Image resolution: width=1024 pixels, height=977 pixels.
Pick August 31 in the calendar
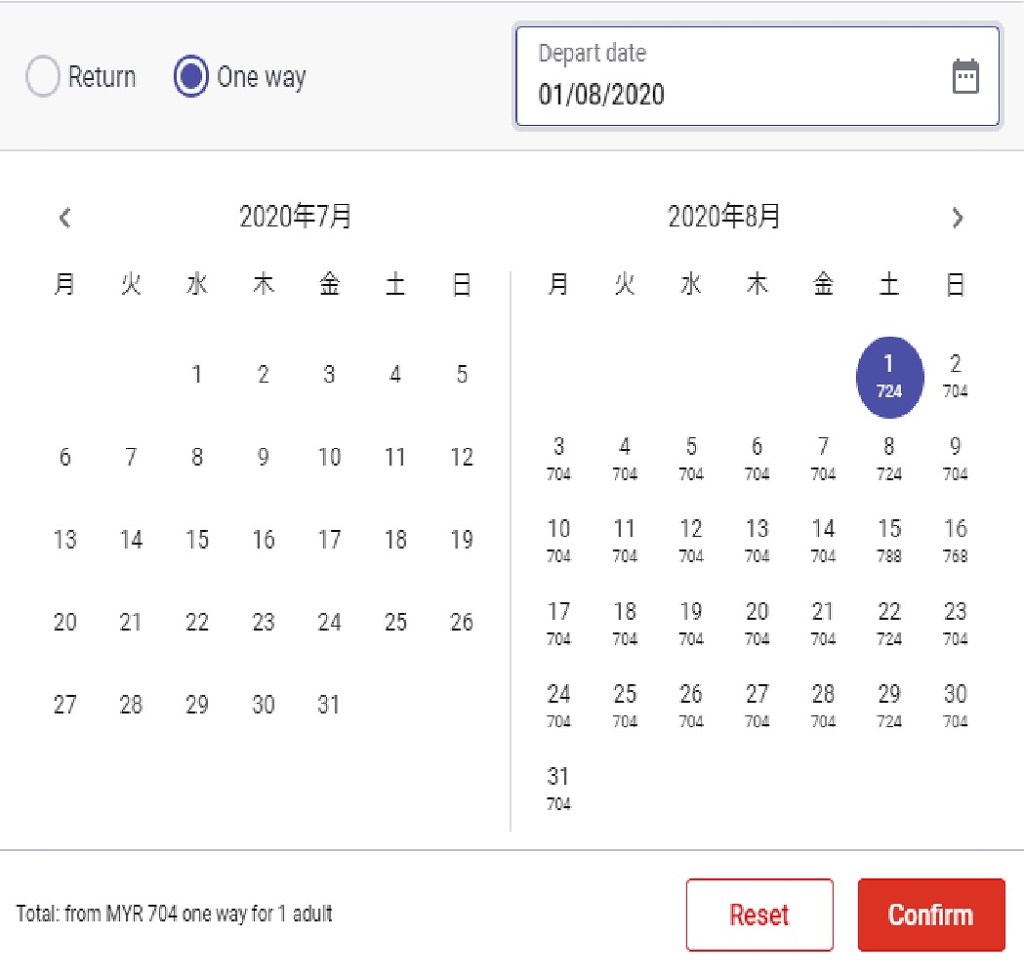click(x=558, y=787)
